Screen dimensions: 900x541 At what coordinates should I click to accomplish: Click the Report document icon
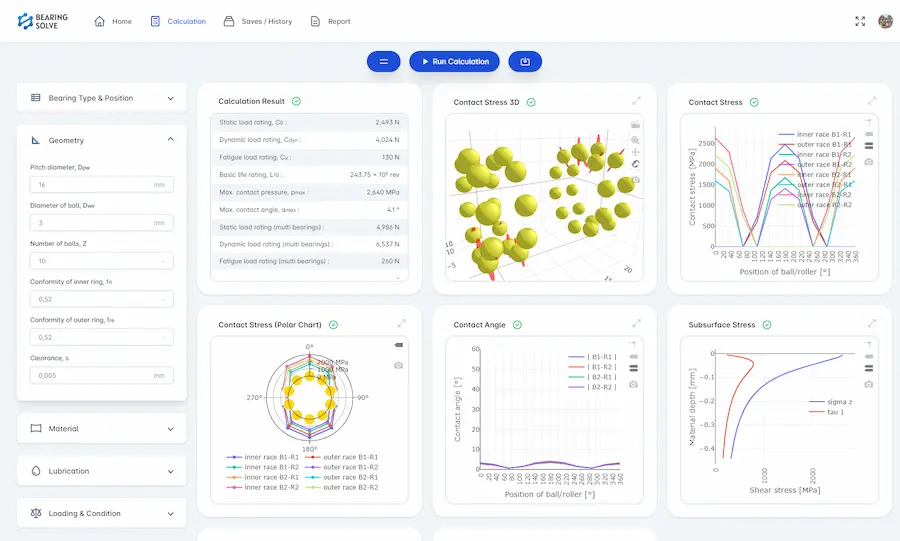pos(315,21)
